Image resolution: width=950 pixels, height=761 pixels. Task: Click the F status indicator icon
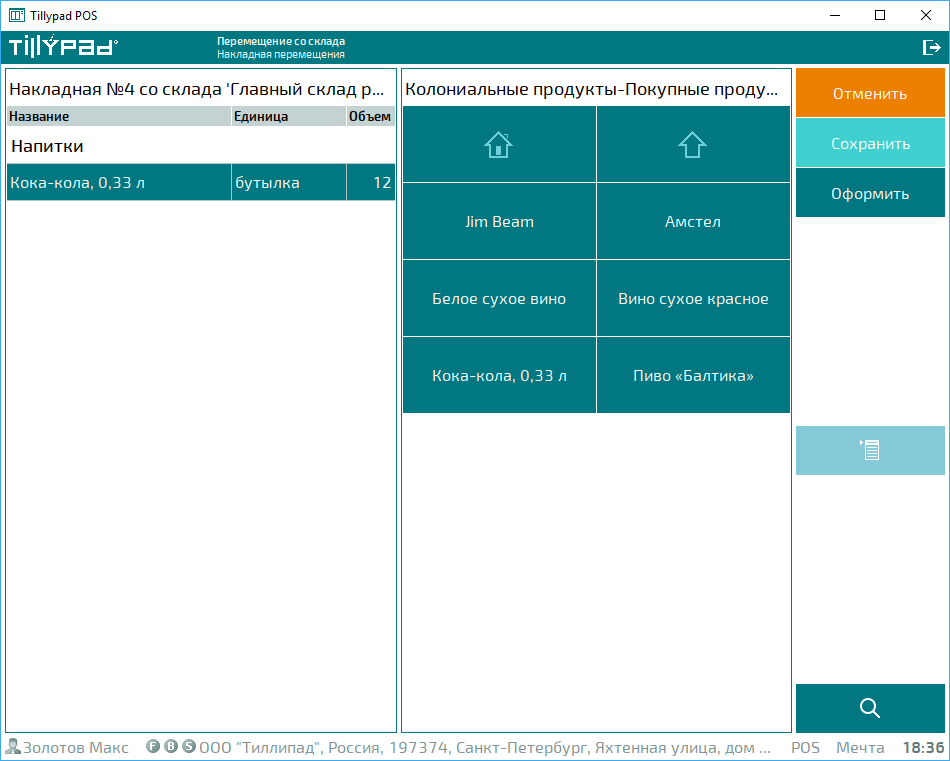[x=153, y=747]
